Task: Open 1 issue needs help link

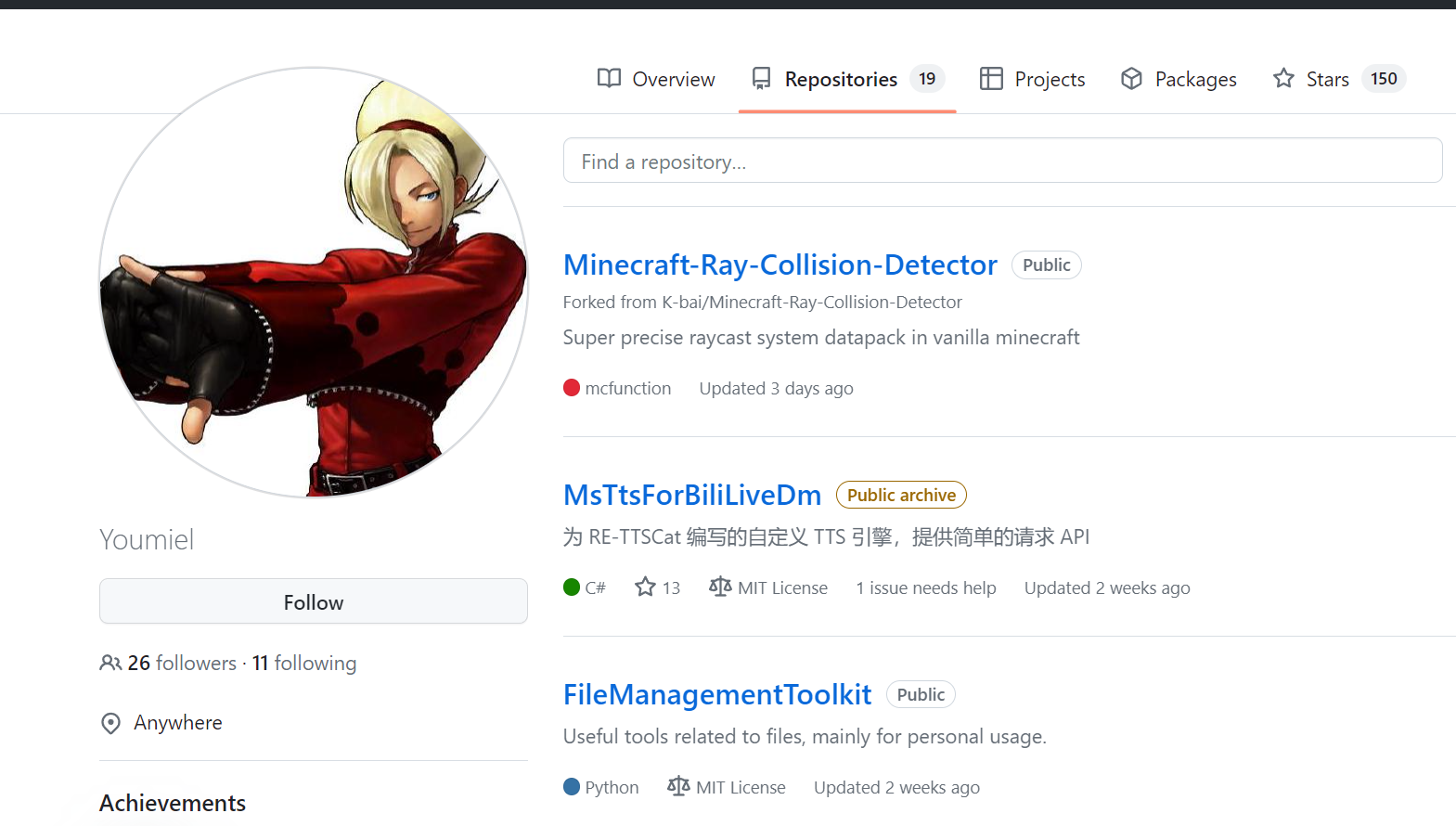Action: 926,587
